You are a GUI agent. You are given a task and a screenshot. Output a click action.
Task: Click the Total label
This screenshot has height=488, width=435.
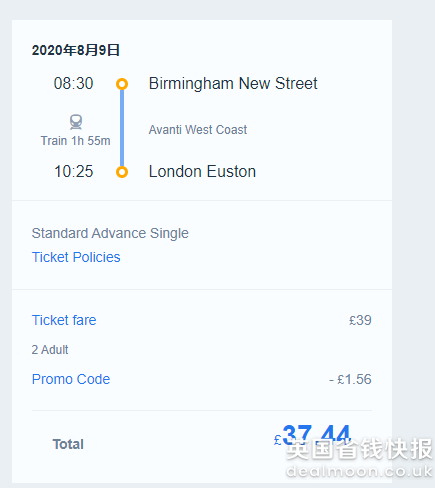coord(68,444)
